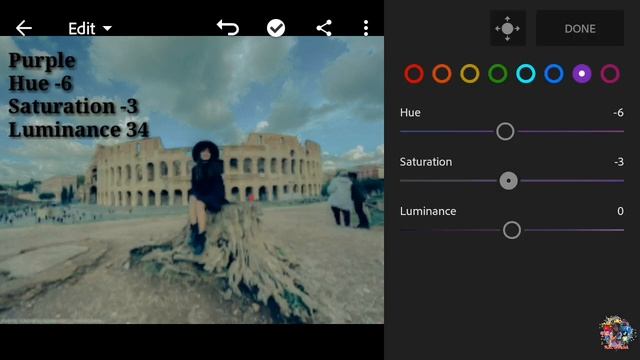The width and height of the screenshot is (640, 360).
Task: Select the purple color channel
Action: [582, 74]
